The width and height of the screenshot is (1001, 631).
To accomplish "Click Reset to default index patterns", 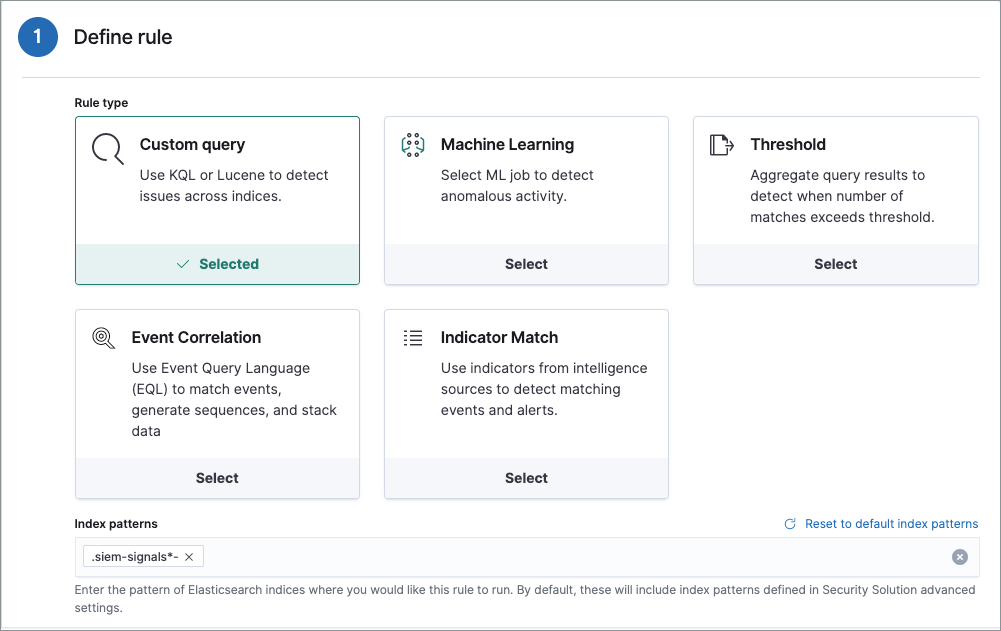I will click(891, 523).
